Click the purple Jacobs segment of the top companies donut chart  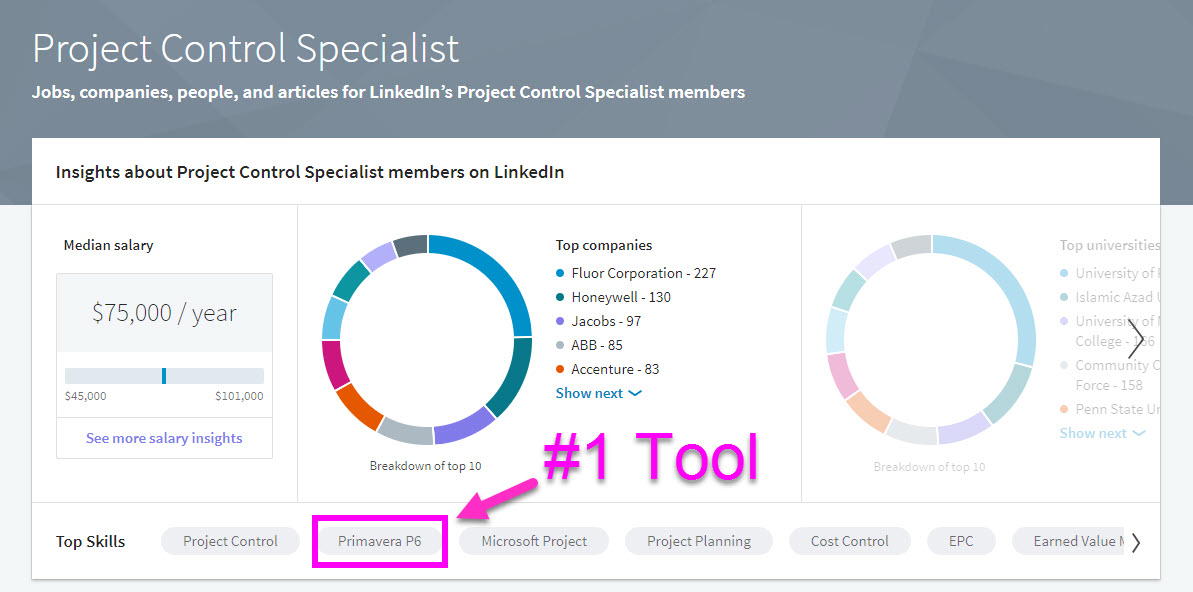(466, 425)
